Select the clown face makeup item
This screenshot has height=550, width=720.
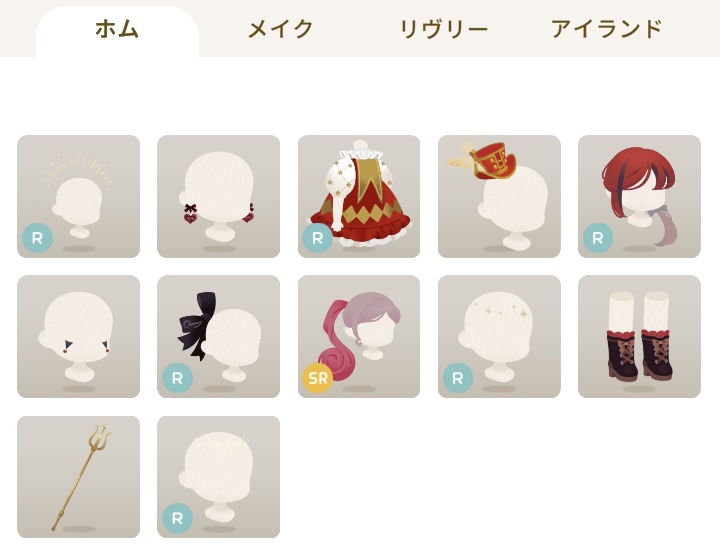79,337
